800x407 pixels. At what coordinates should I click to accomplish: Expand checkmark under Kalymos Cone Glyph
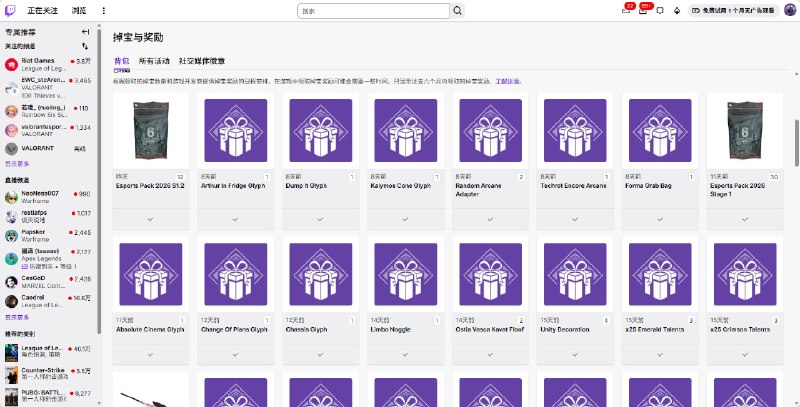pos(406,219)
